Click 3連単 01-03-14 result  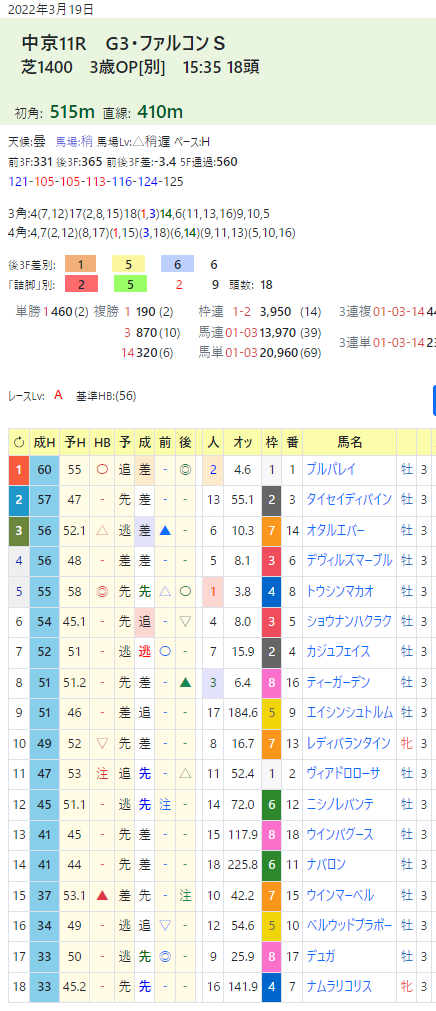click(400, 342)
